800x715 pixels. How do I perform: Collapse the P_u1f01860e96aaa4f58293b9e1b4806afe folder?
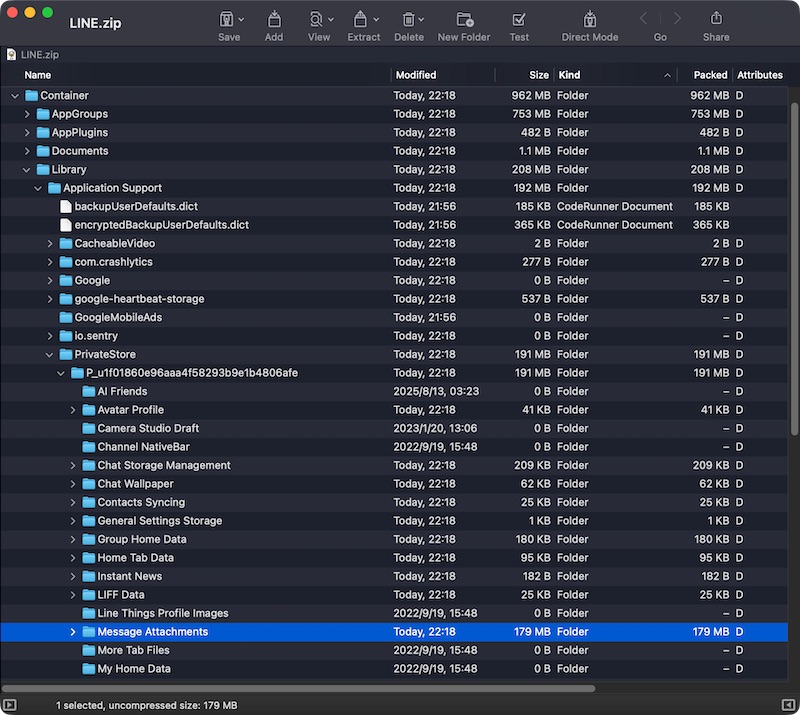[61, 373]
